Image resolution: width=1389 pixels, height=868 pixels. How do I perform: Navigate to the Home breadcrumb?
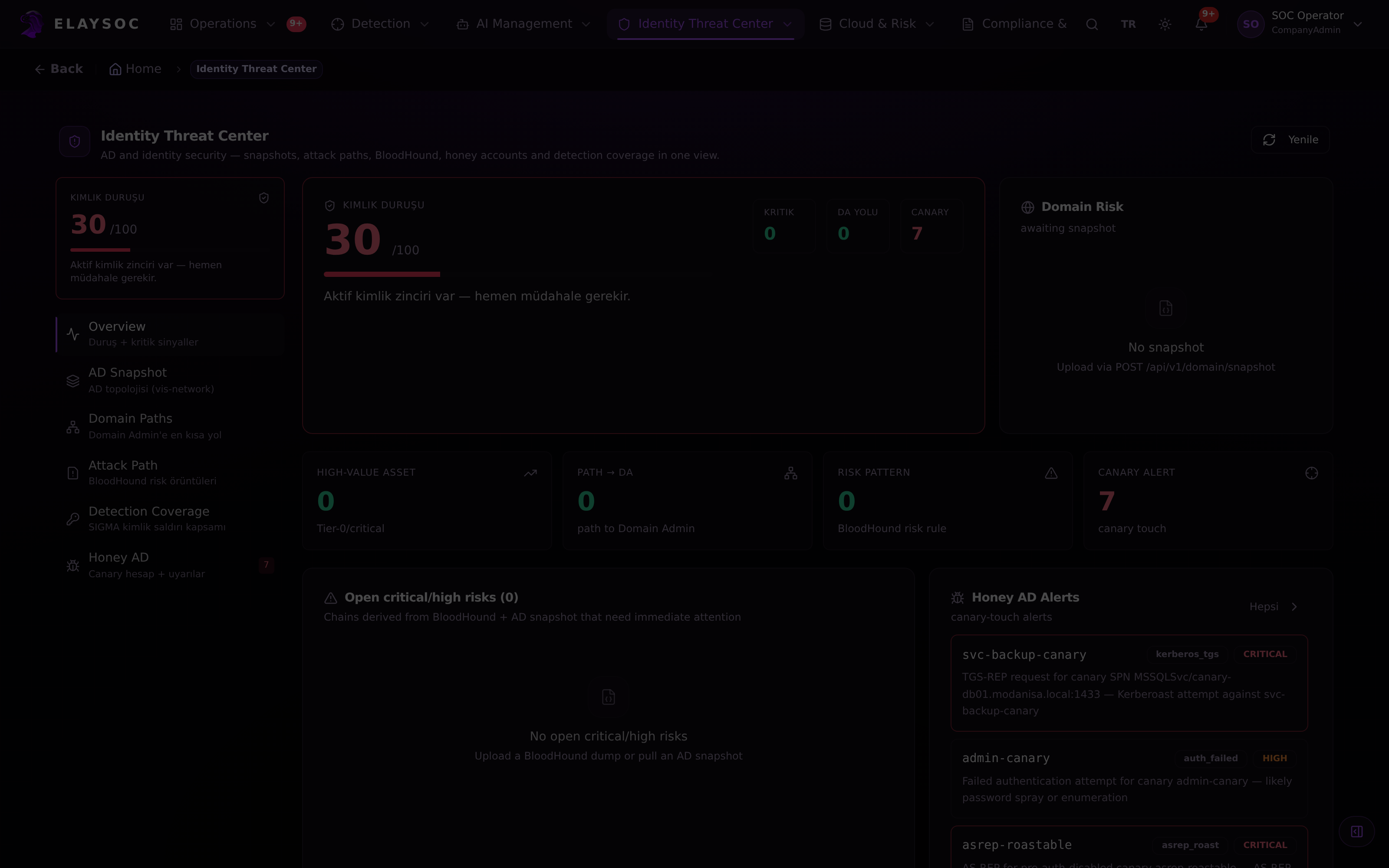click(135, 69)
